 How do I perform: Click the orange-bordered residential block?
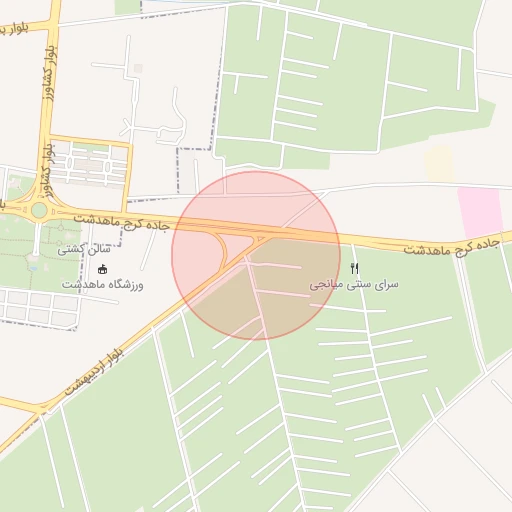[88, 162]
